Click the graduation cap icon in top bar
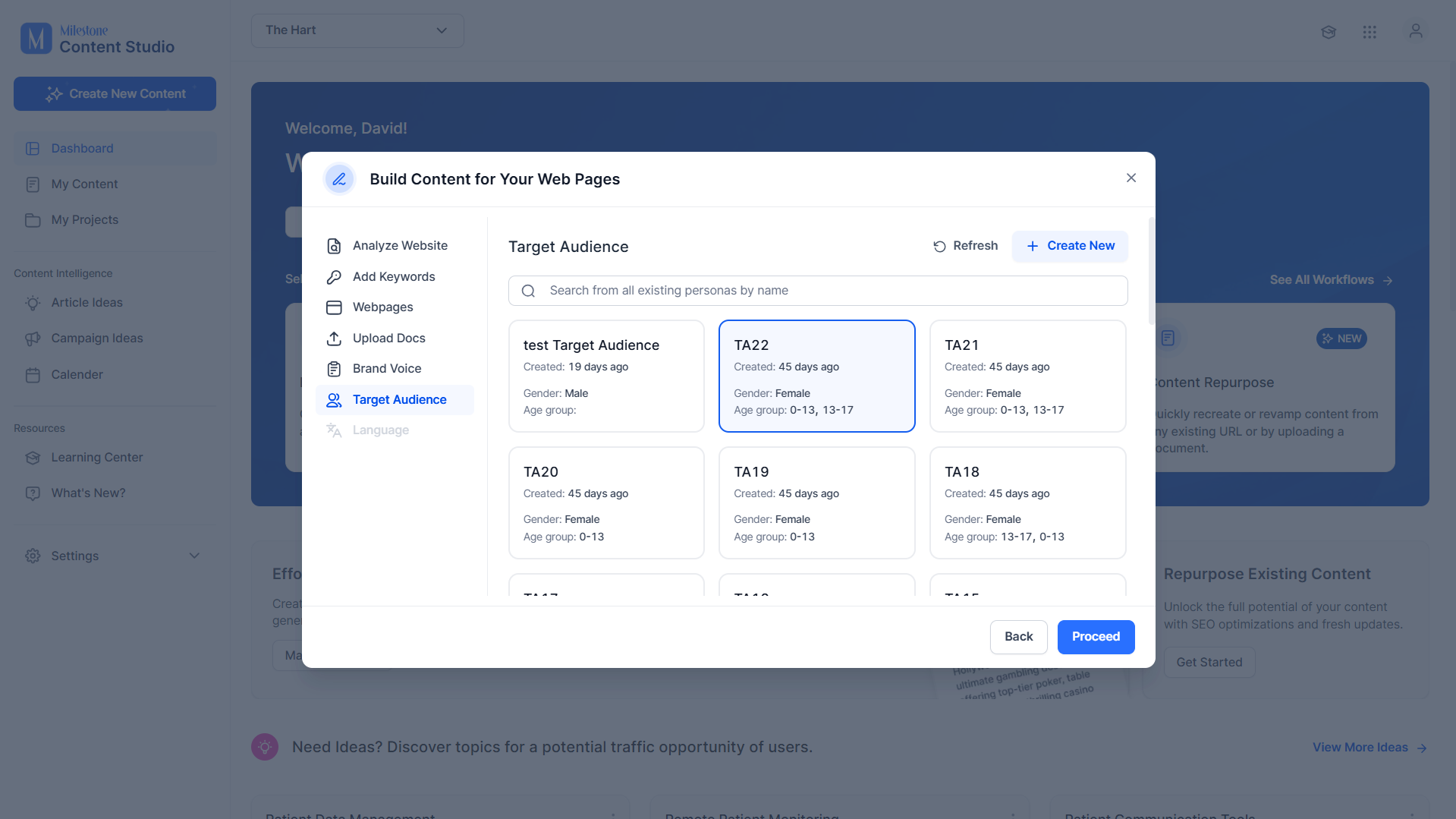Viewport: 1456px width, 819px height. pyautogui.click(x=1329, y=32)
